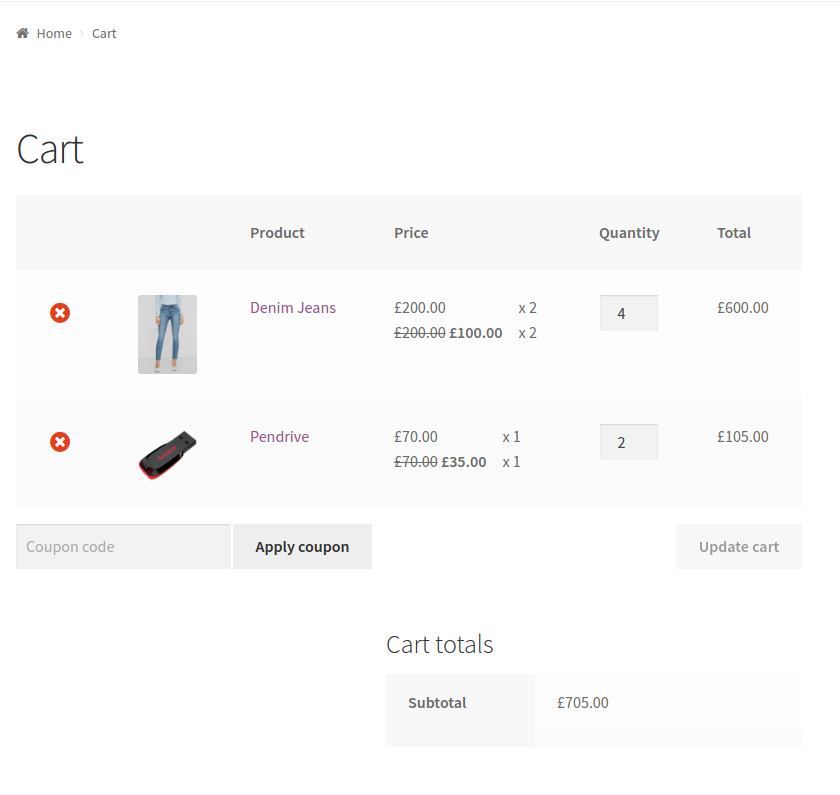Click the £705.00 subtotal amount
Screen dimensions: 840x795
coord(583,703)
